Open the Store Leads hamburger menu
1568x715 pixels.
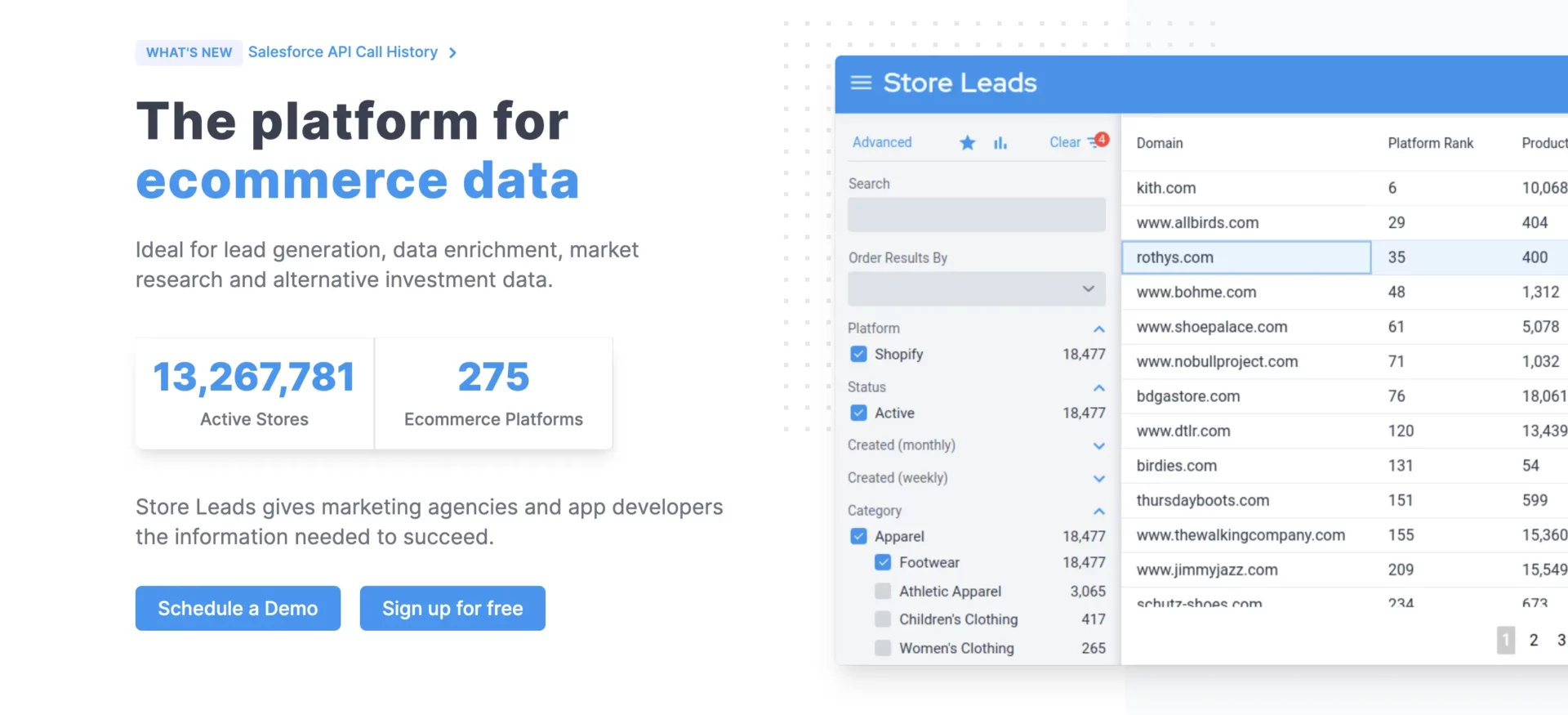[861, 83]
